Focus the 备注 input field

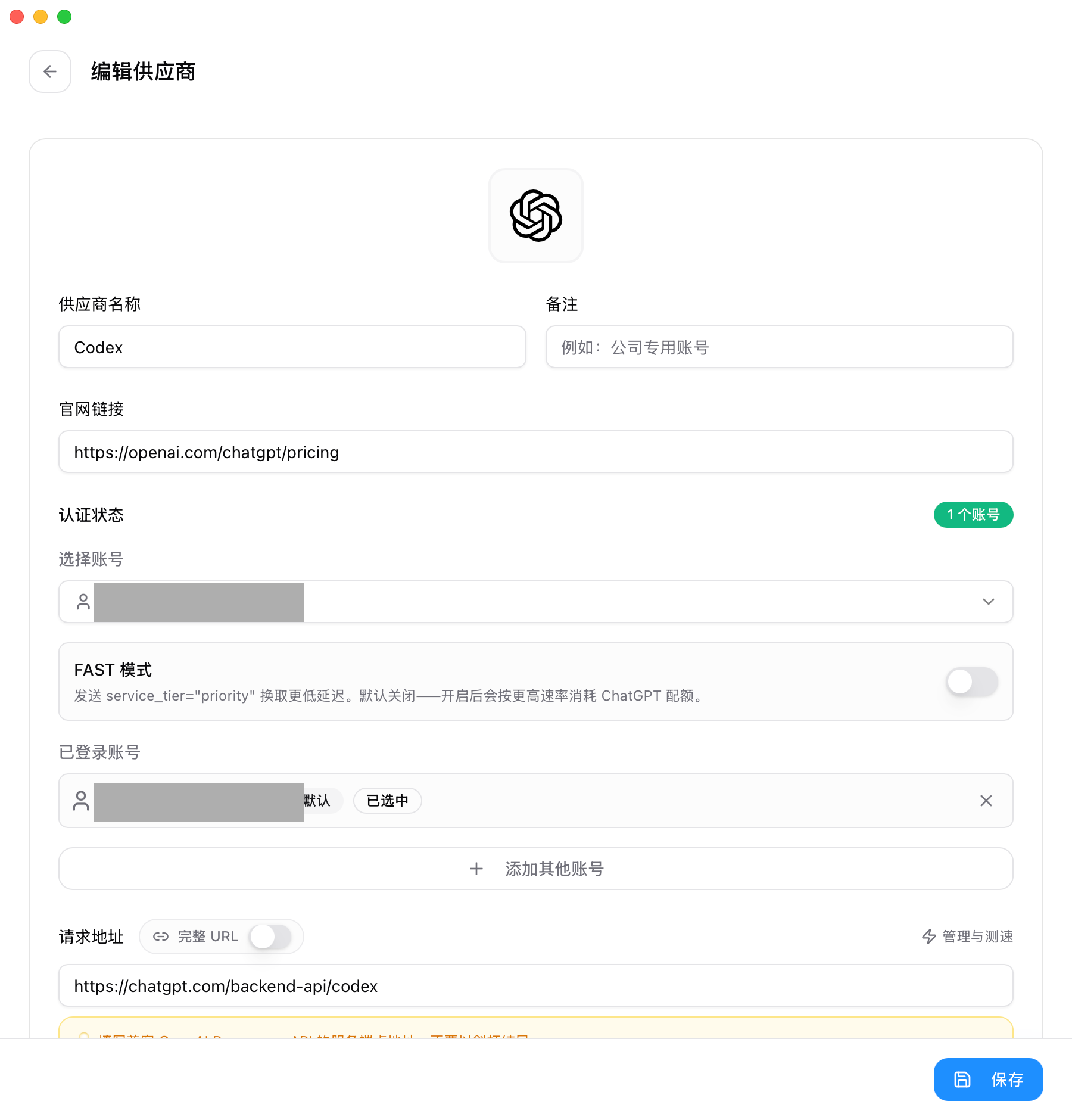click(780, 347)
